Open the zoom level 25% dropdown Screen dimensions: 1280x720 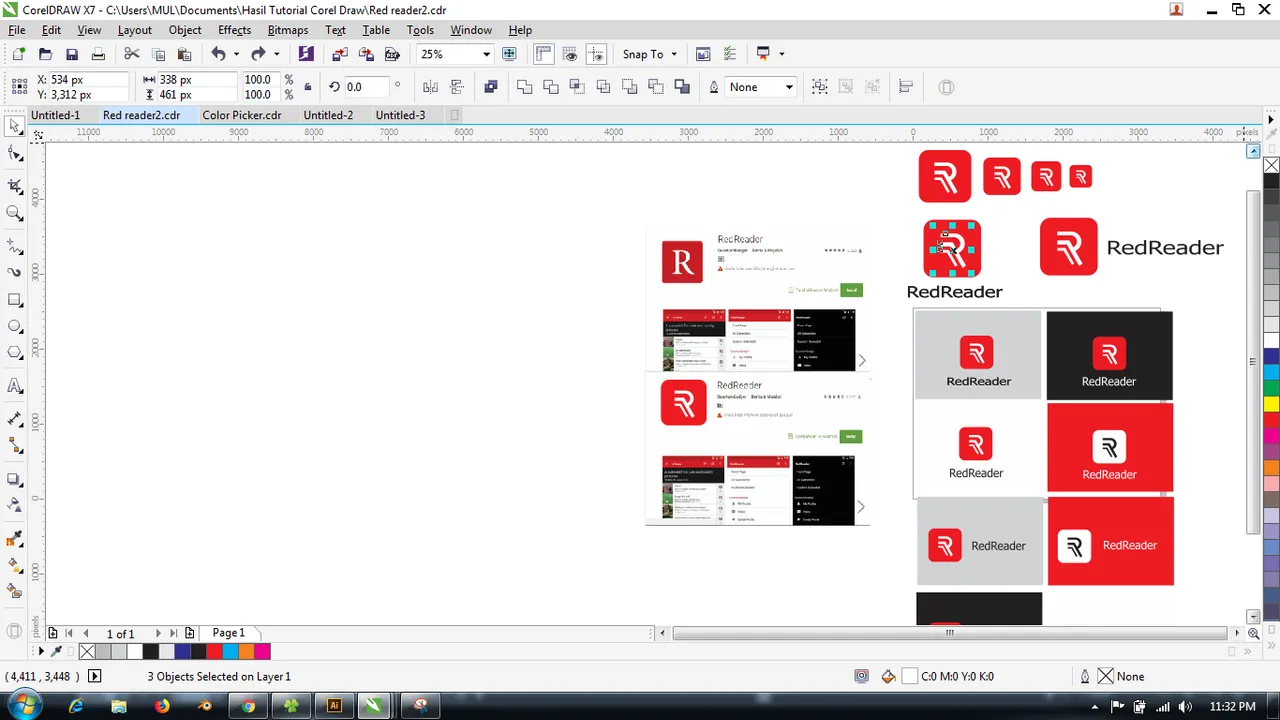coord(486,54)
